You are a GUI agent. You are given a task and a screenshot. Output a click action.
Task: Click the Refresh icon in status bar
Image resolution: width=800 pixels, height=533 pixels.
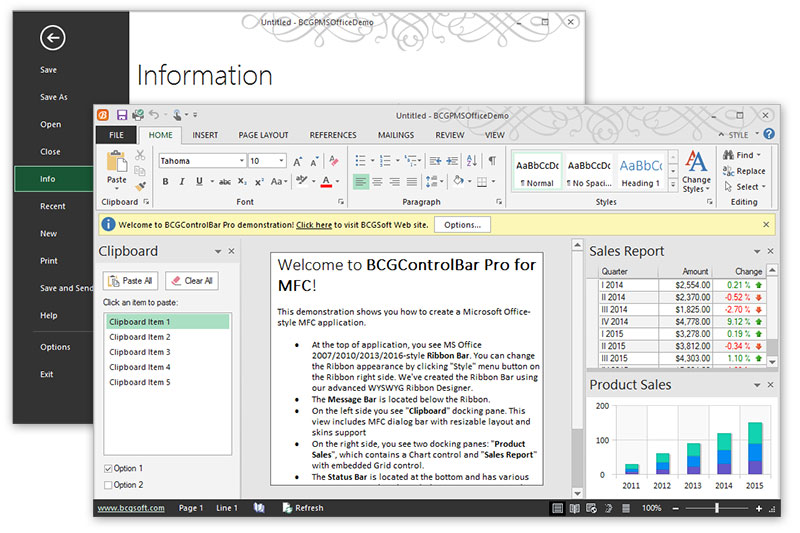point(287,508)
